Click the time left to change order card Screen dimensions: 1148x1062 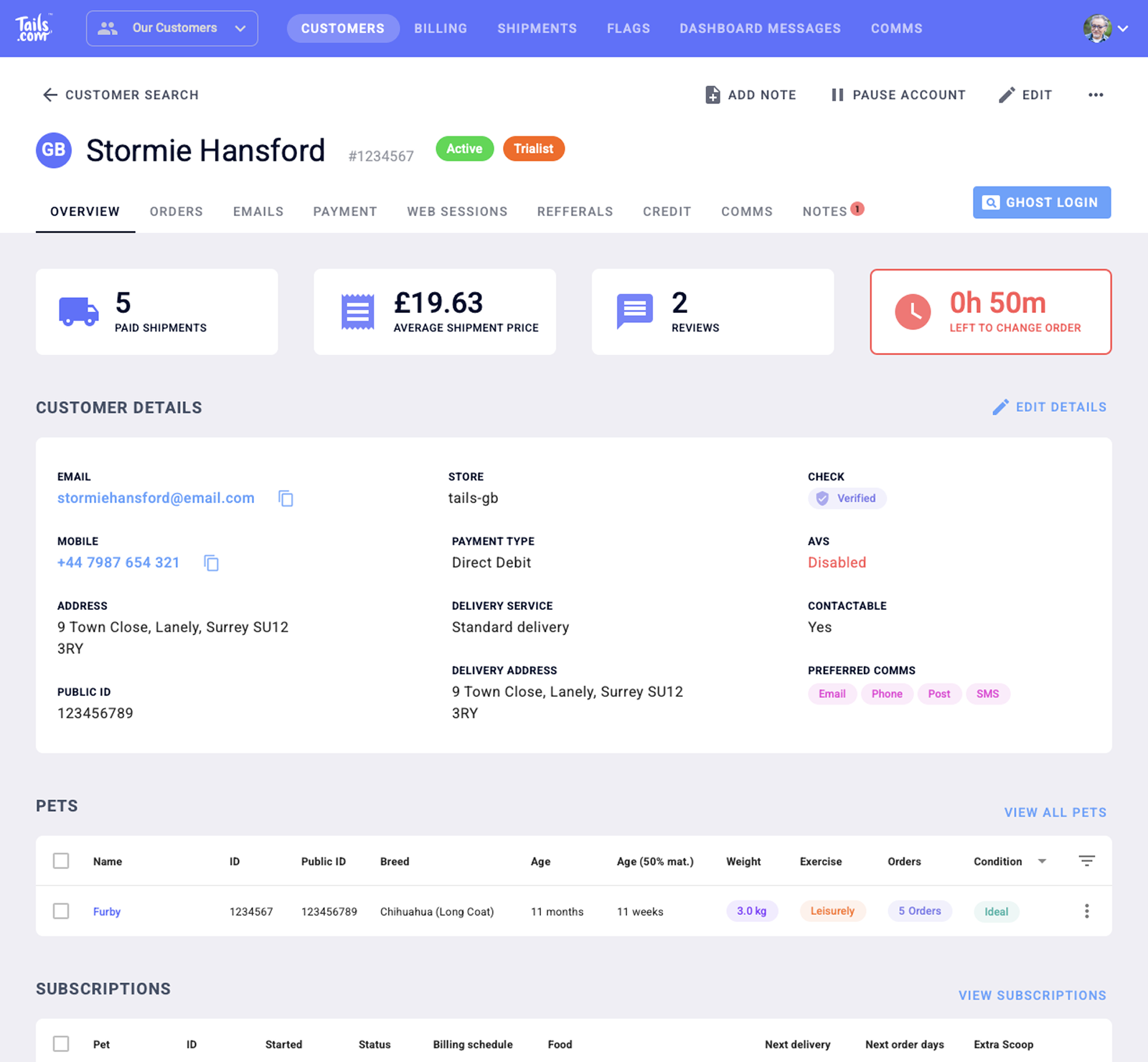coord(990,312)
